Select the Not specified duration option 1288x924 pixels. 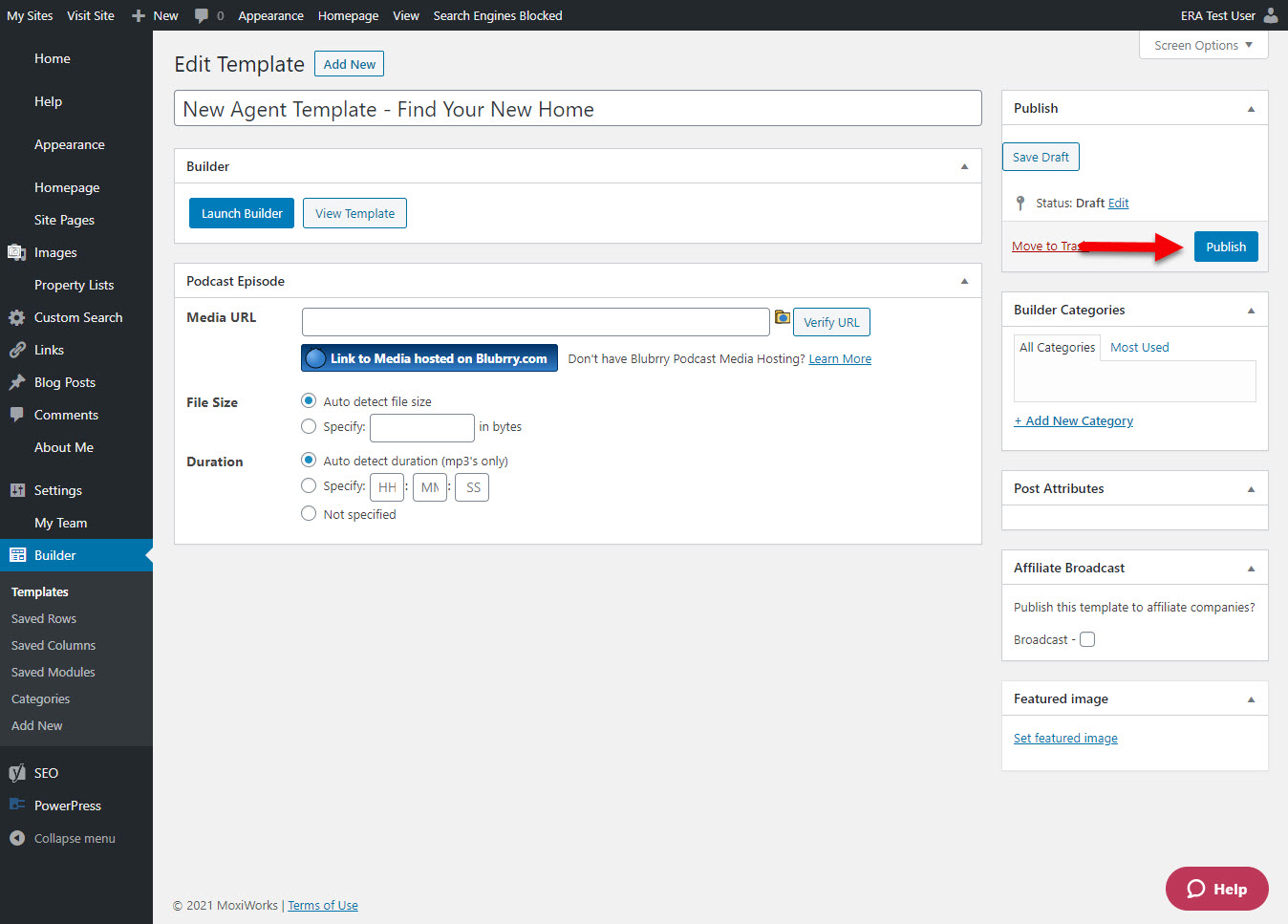[x=309, y=514]
